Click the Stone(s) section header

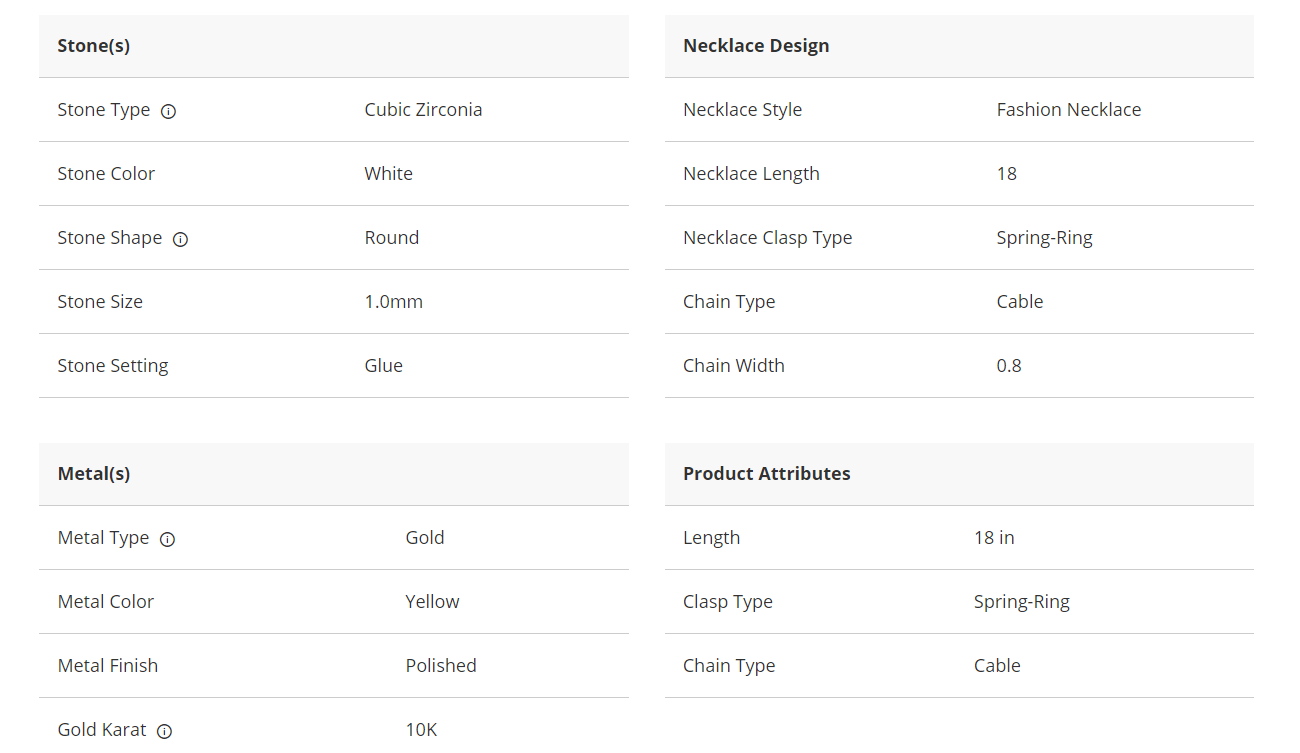94,46
